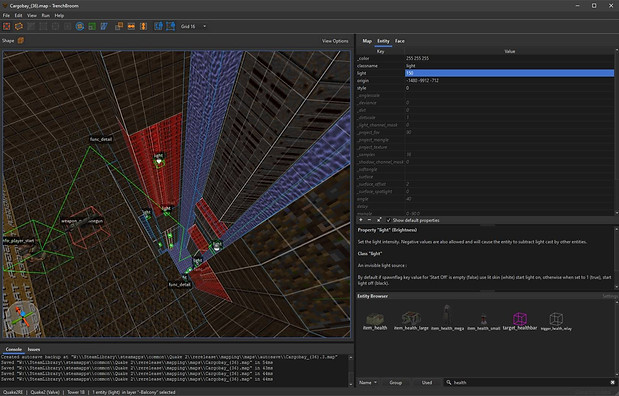619x396 pixels.
Task: Select item_health_small entity thumbnail
Action: coord(484,321)
